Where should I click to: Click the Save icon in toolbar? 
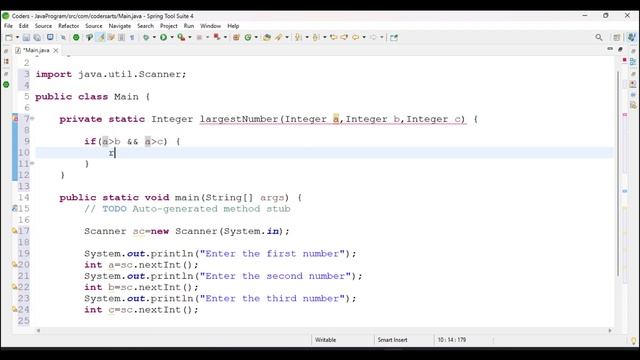coord(26,38)
